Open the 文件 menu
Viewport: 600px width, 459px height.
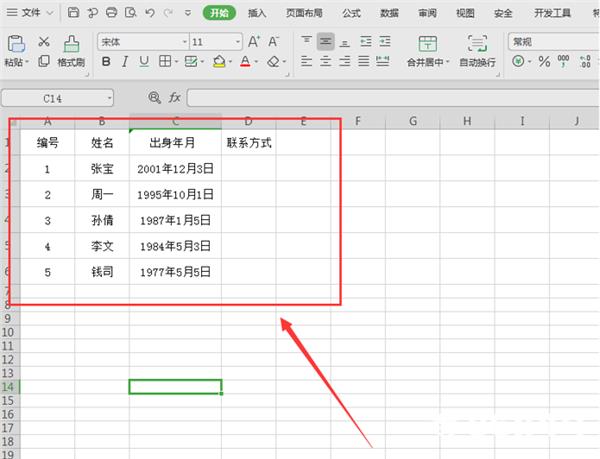coord(30,13)
